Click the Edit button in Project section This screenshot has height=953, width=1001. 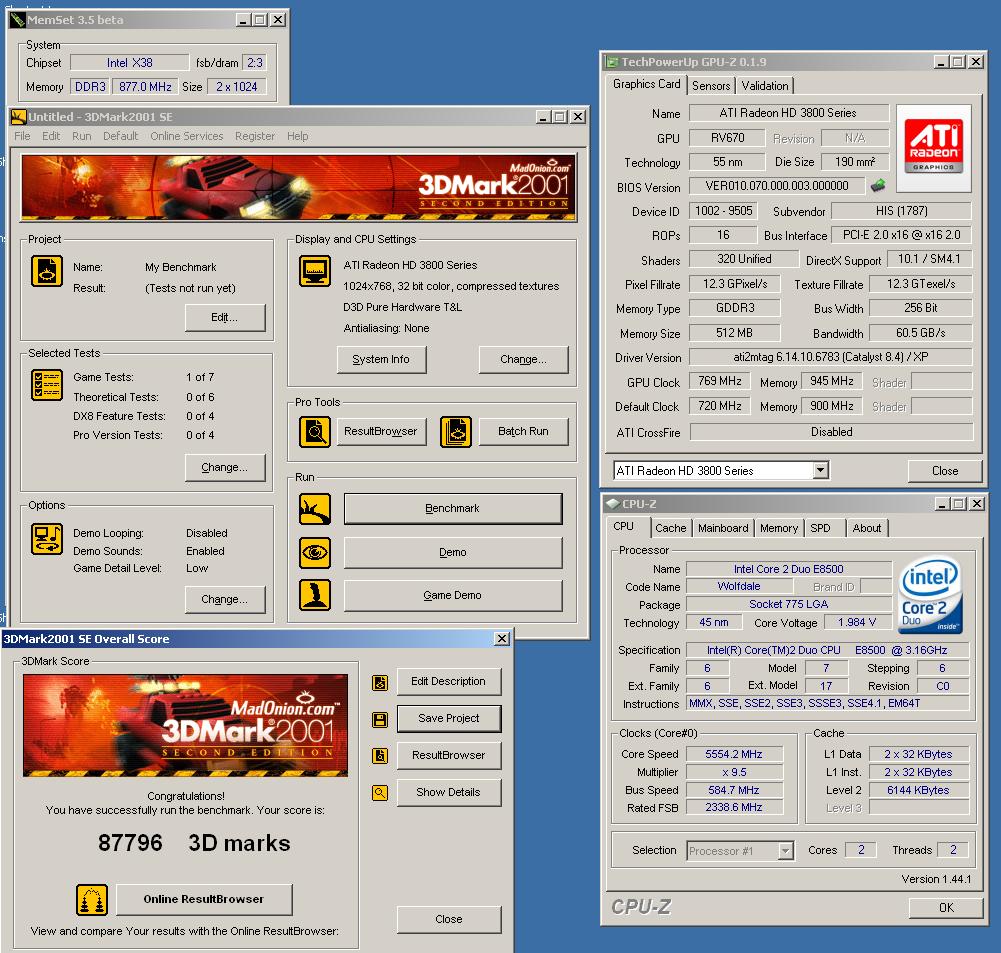click(225, 317)
